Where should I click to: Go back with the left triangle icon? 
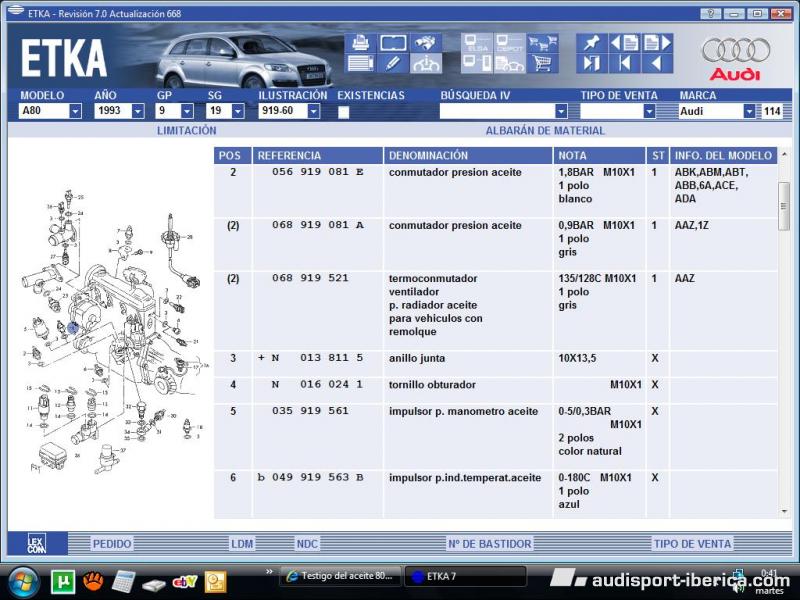pos(657,63)
